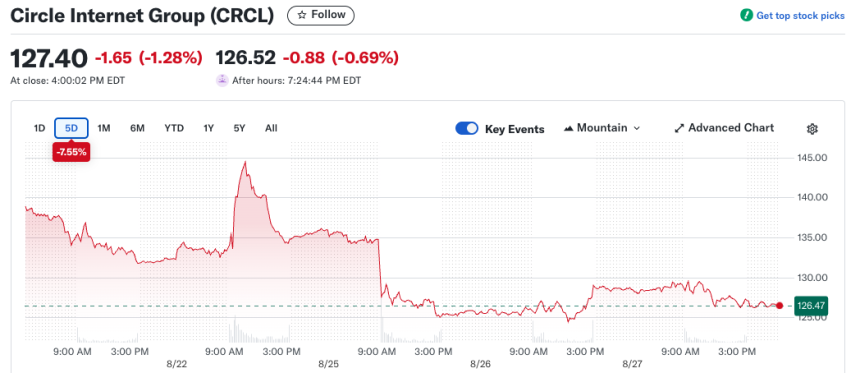Viewport: 860px width, 373px height.
Task: Click the Advanced Chart expand arrows icon
Action: tap(679, 128)
